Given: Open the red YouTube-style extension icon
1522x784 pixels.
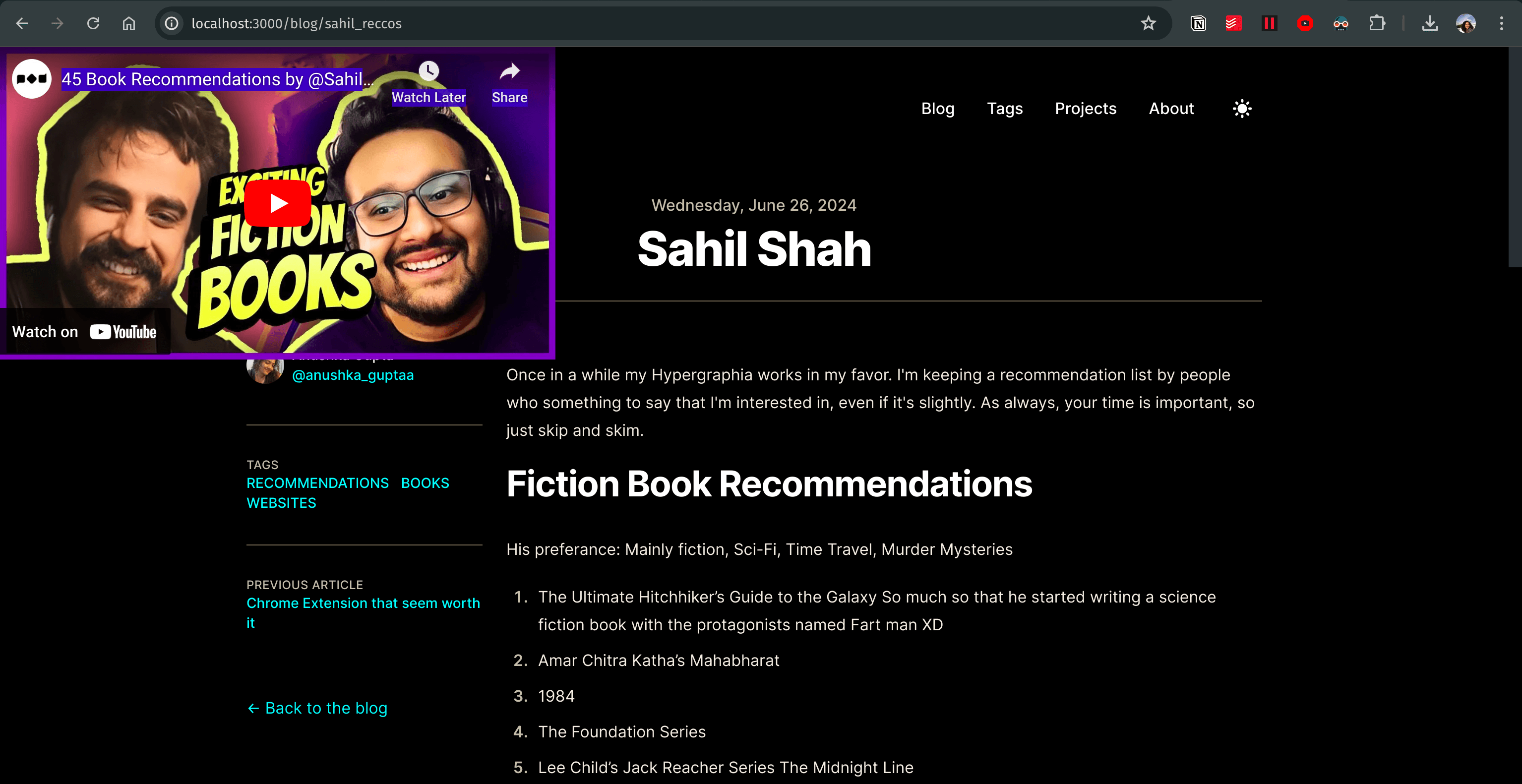Looking at the screenshot, I should coord(1305,24).
